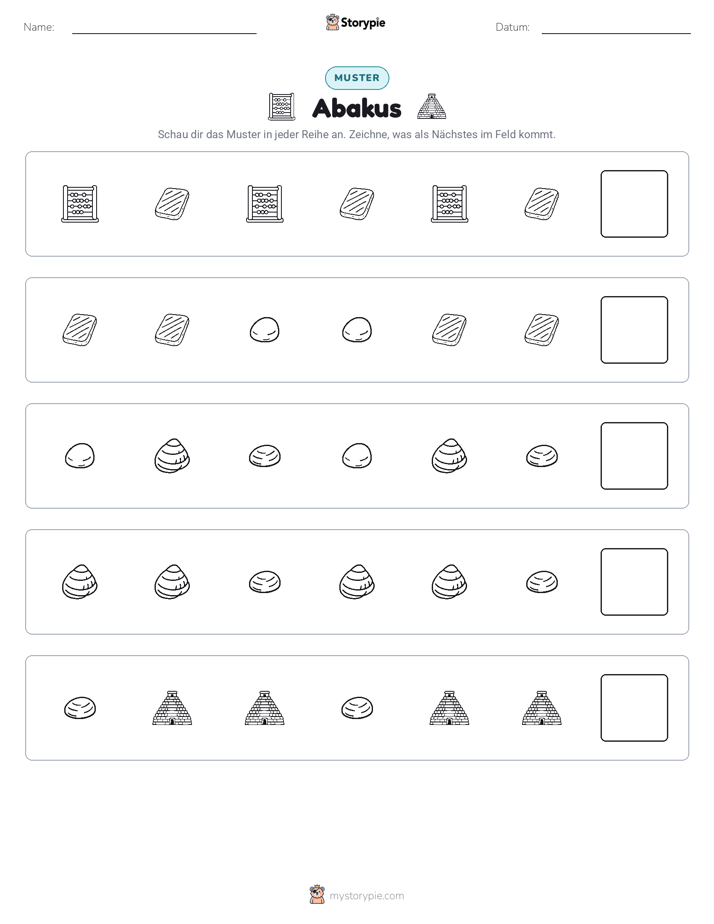Image resolution: width=714 pixels, height=924 pixels.
Task: Click the first pebble in the third row
Action: (80, 456)
